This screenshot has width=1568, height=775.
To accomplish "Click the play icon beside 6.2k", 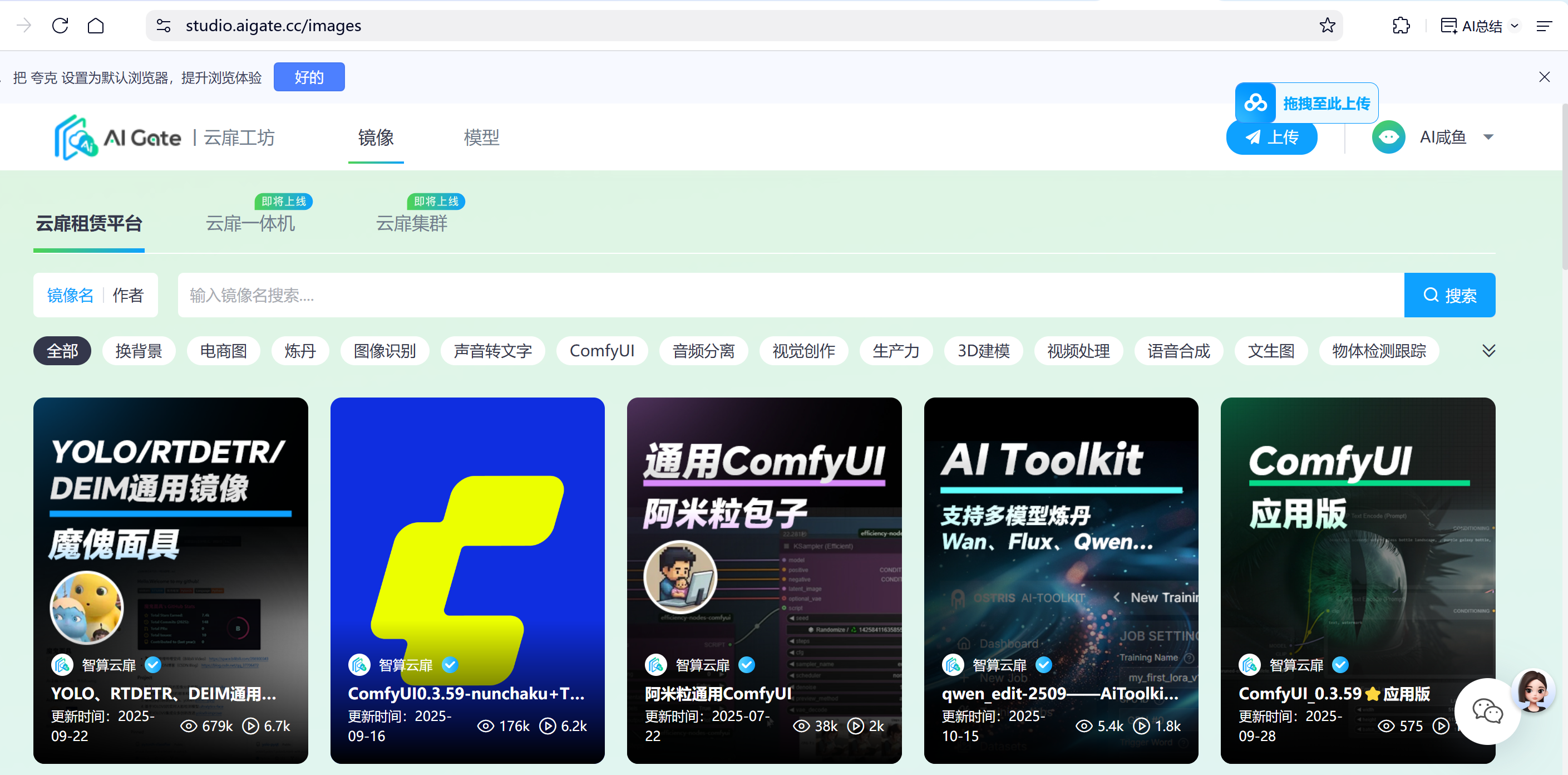I will pos(548,725).
